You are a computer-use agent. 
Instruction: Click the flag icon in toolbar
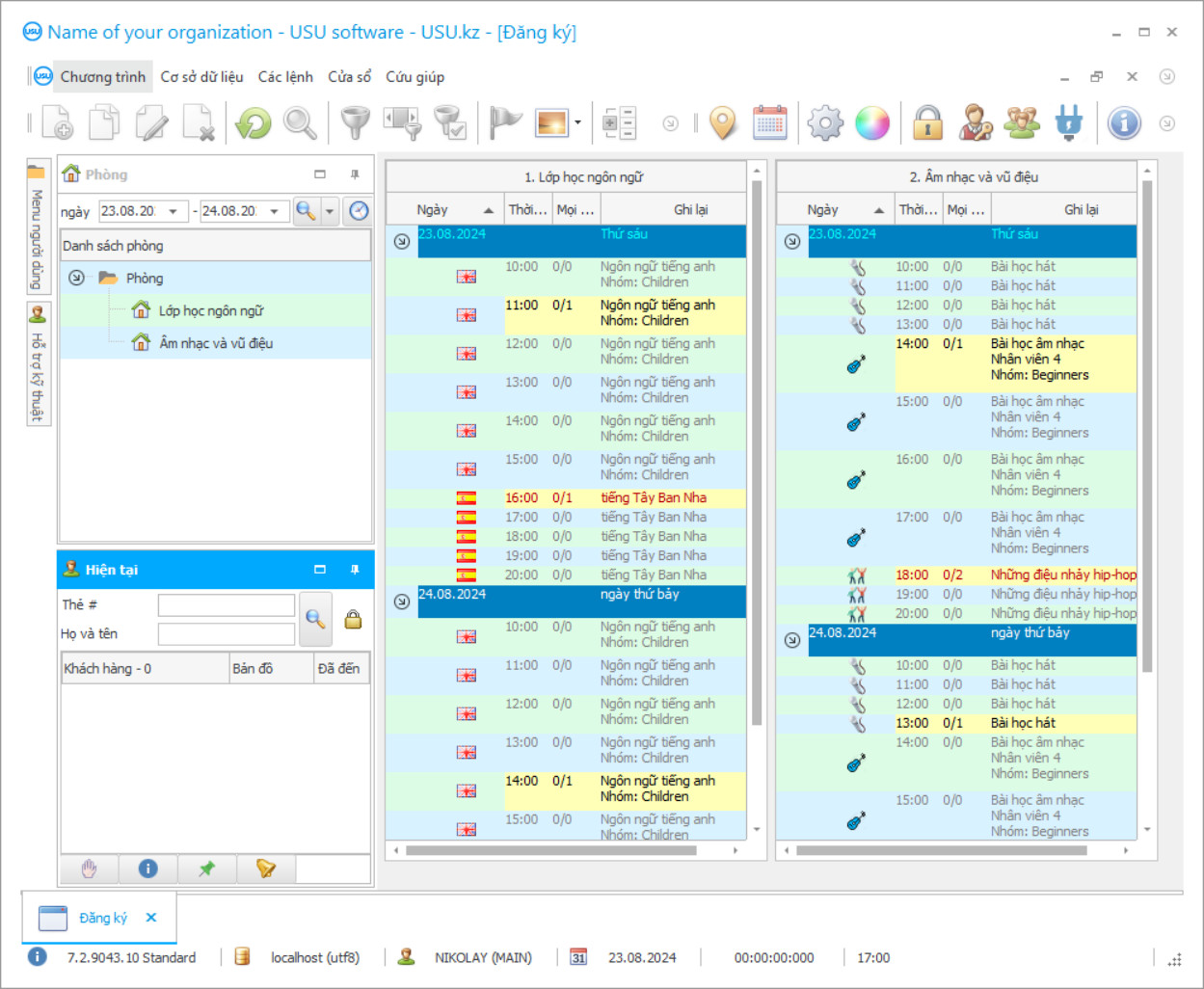coord(504,123)
